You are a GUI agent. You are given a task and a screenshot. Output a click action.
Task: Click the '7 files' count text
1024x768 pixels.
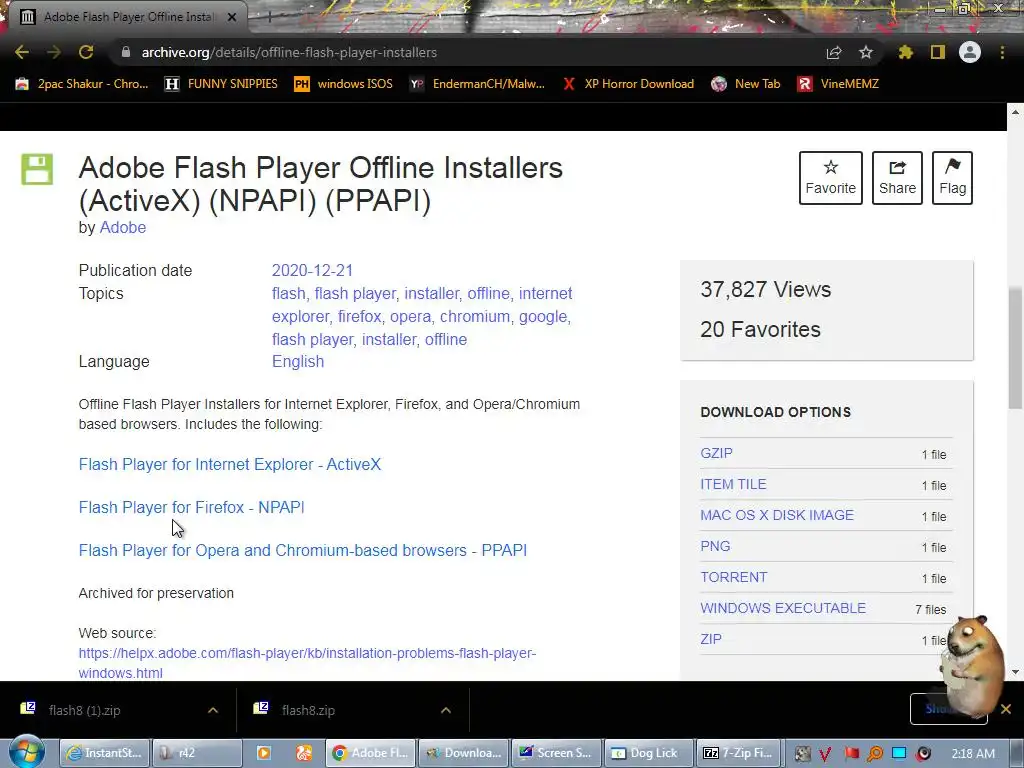pos(931,609)
